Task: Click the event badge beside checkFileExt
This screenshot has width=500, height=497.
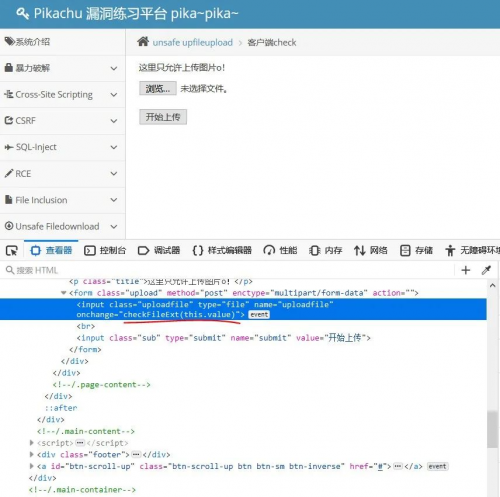Action: pyautogui.click(x=259, y=315)
